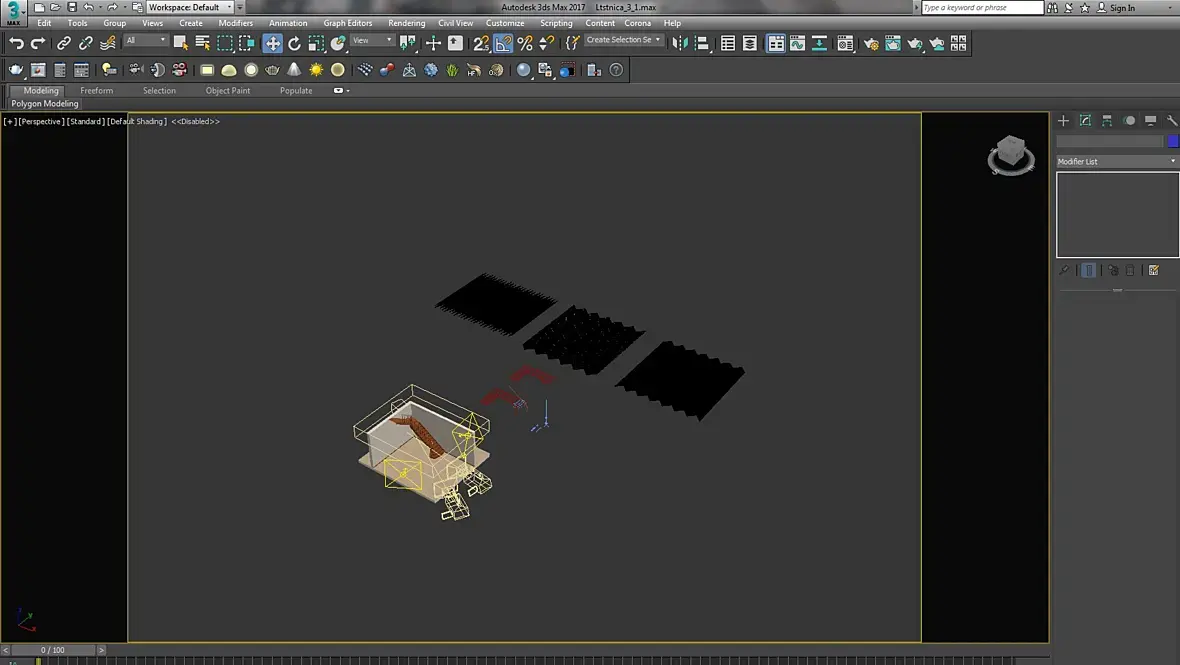This screenshot has height=665, width=1180.
Task: Open the Workspace: Default dropdown
Action: (190, 7)
